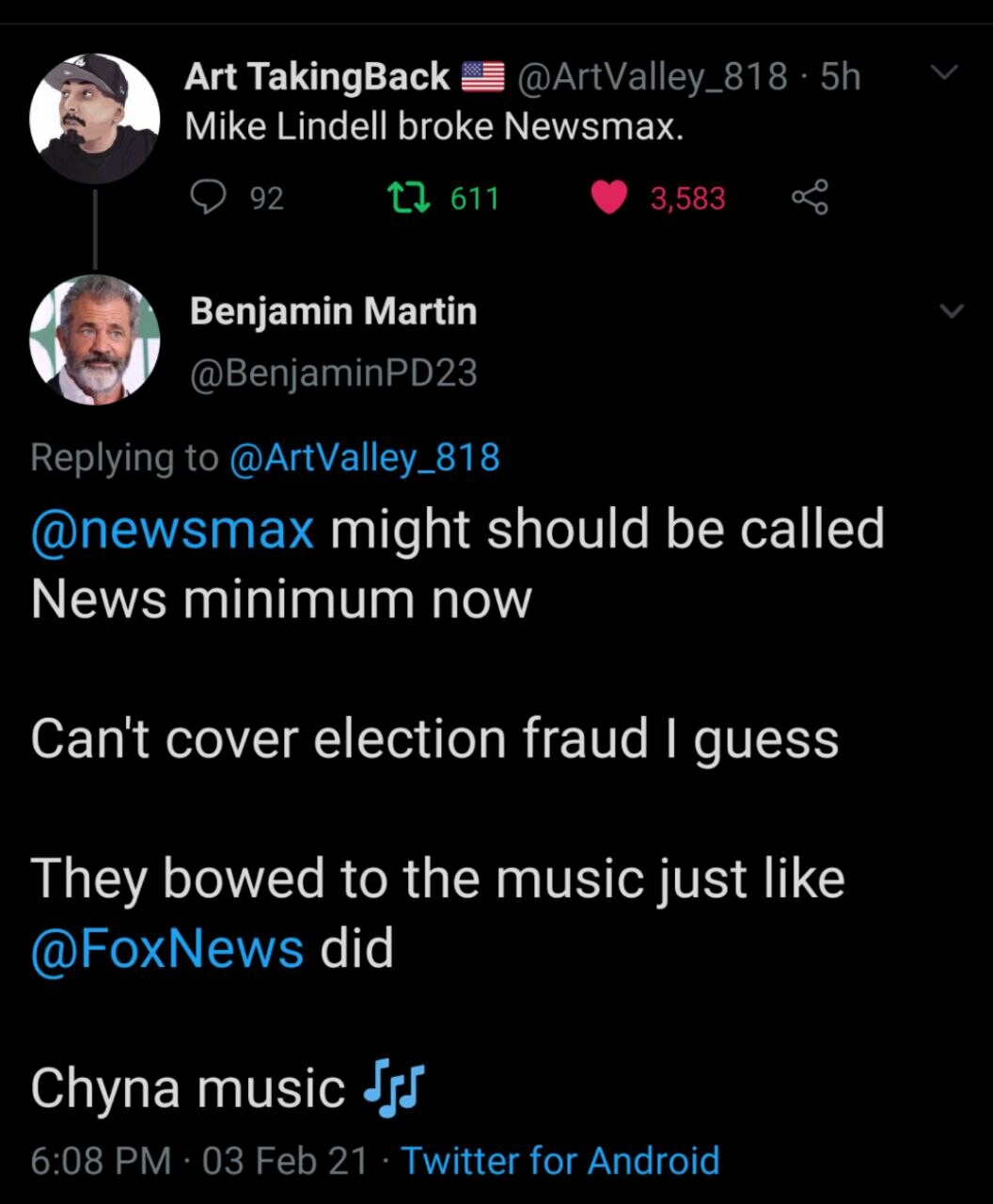Open the @newsmax mention
This screenshot has width=993, height=1204.
point(172,529)
